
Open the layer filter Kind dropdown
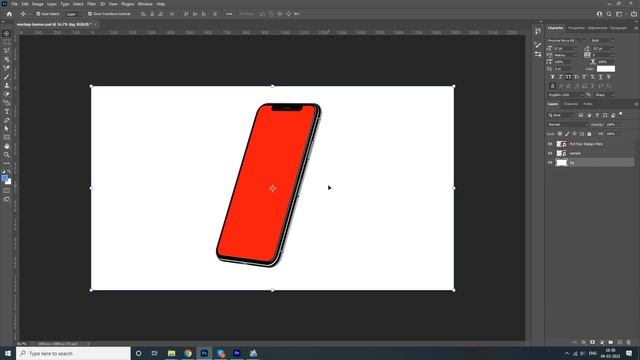point(561,115)
